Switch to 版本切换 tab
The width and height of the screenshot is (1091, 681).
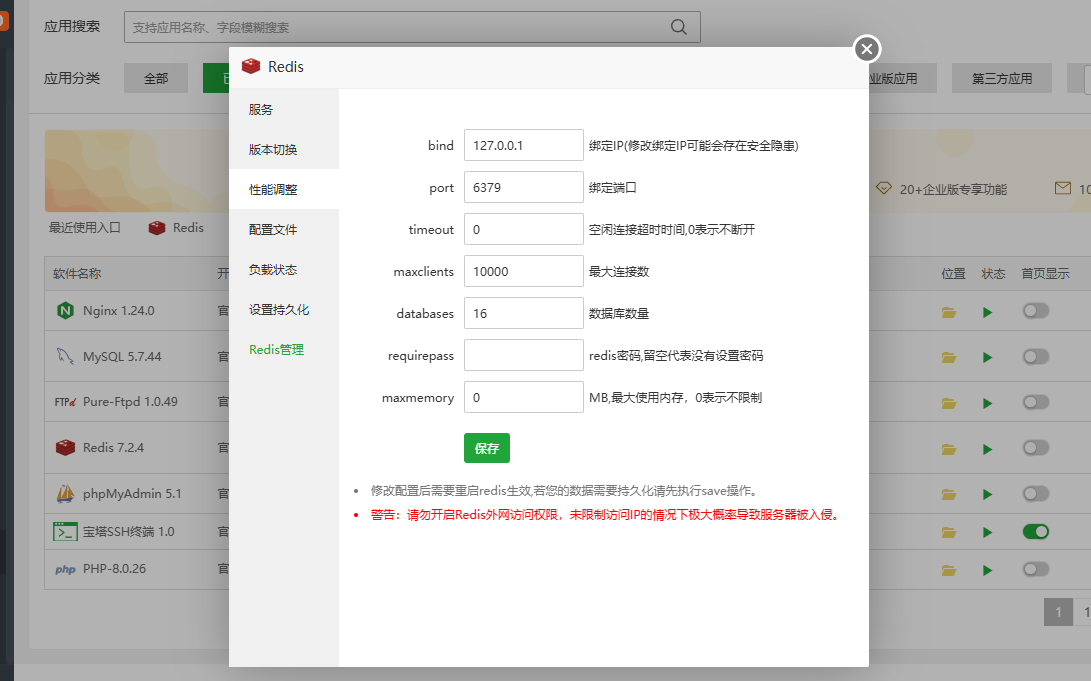[x=284, y=149]
